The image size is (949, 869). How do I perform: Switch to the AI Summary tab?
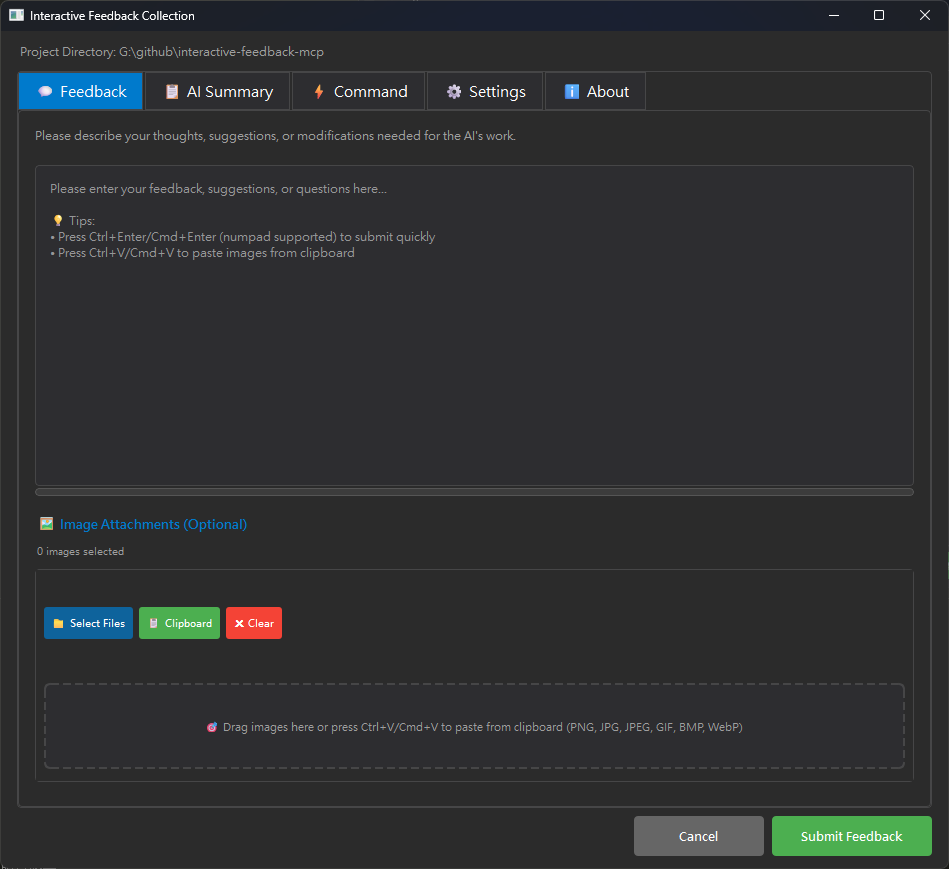coord(217,91)
